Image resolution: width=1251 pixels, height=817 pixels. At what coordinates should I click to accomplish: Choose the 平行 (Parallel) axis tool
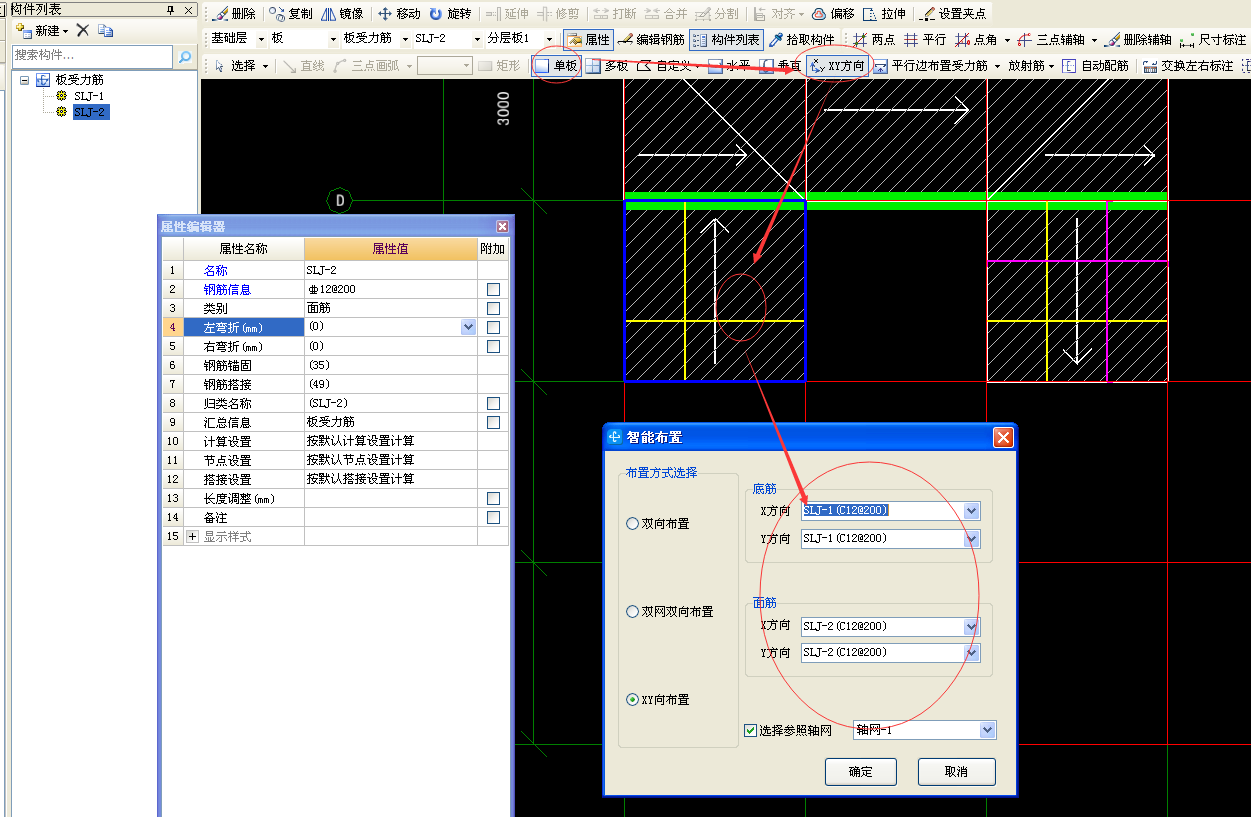coord(924,40)
